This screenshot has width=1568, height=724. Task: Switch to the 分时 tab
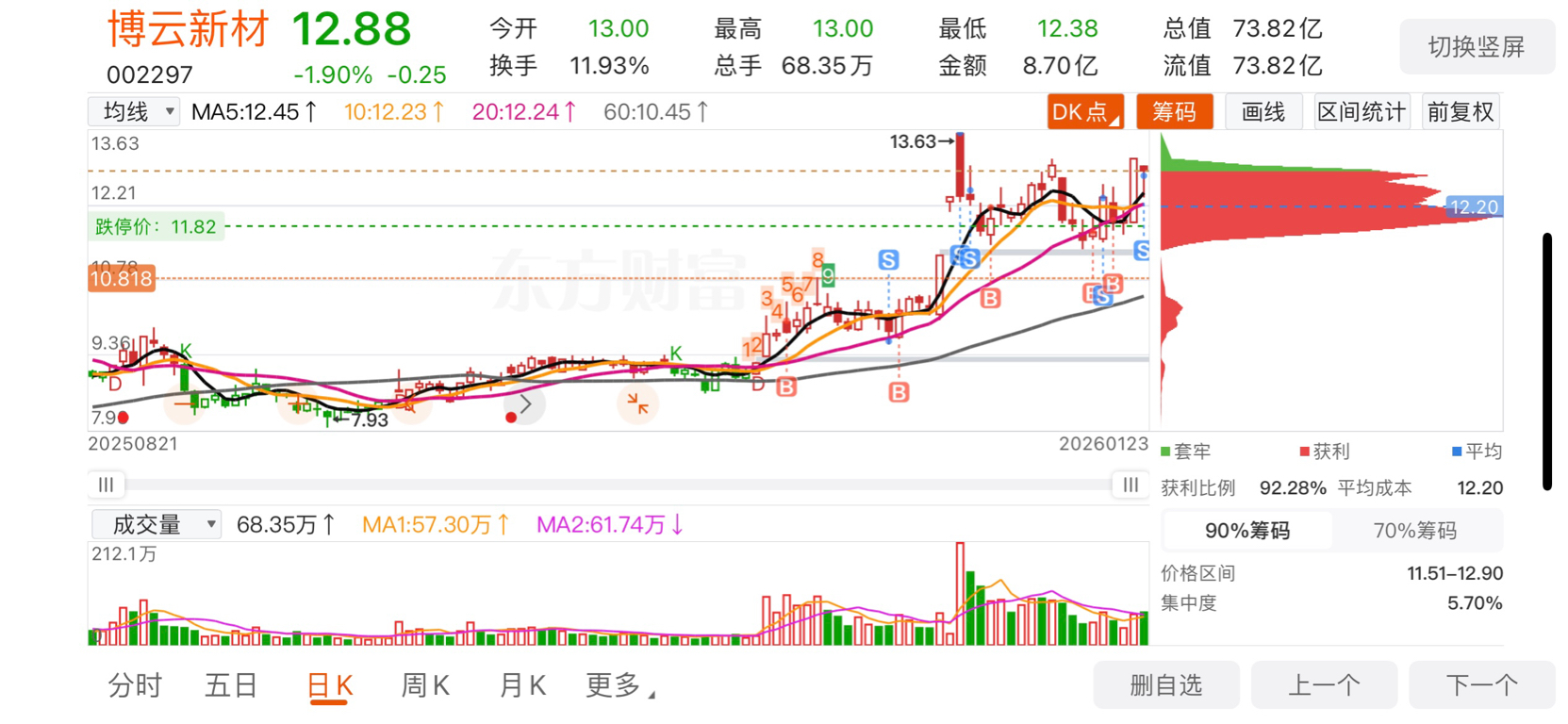[135, 685]
